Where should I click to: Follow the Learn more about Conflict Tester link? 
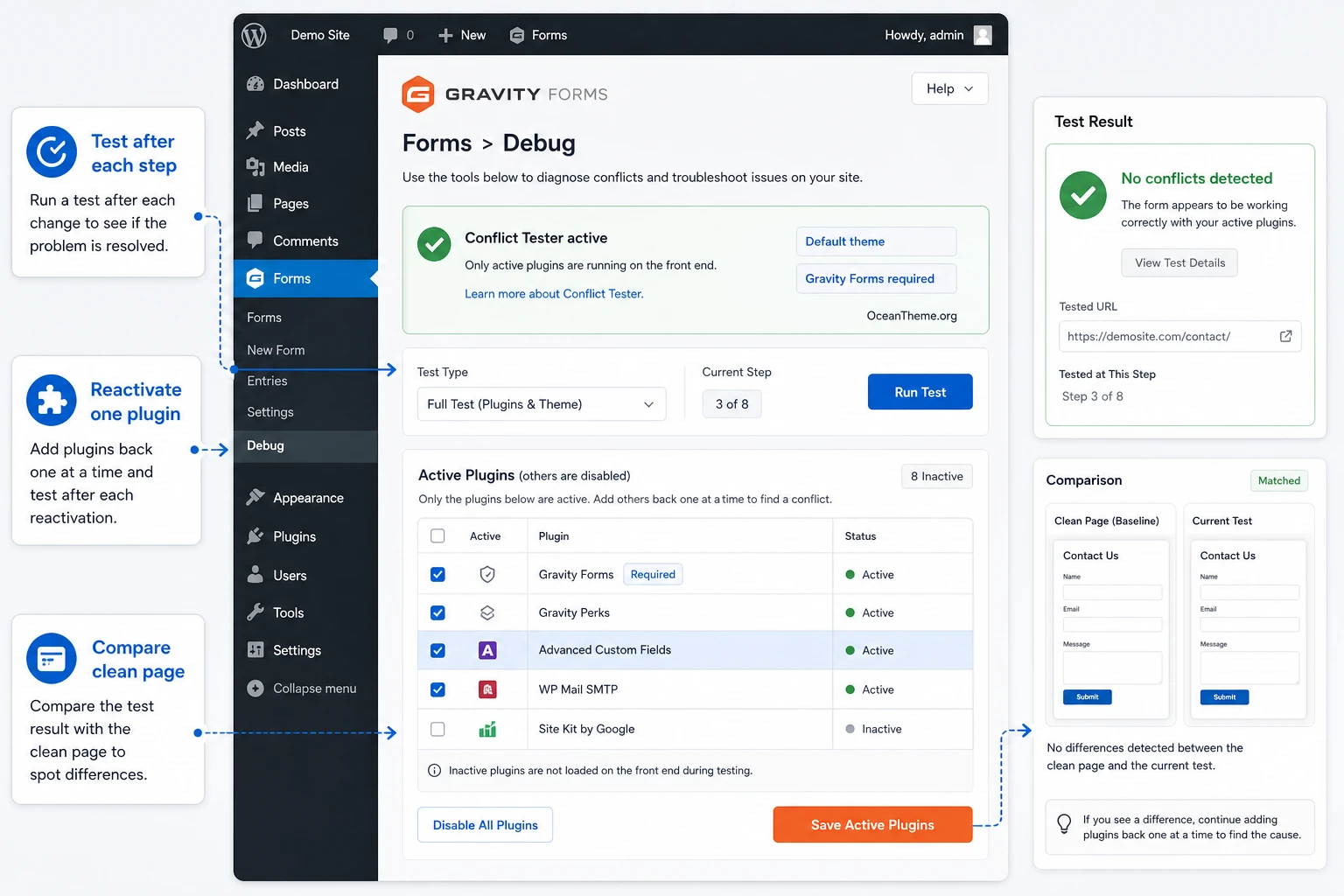tap(554, 294)
